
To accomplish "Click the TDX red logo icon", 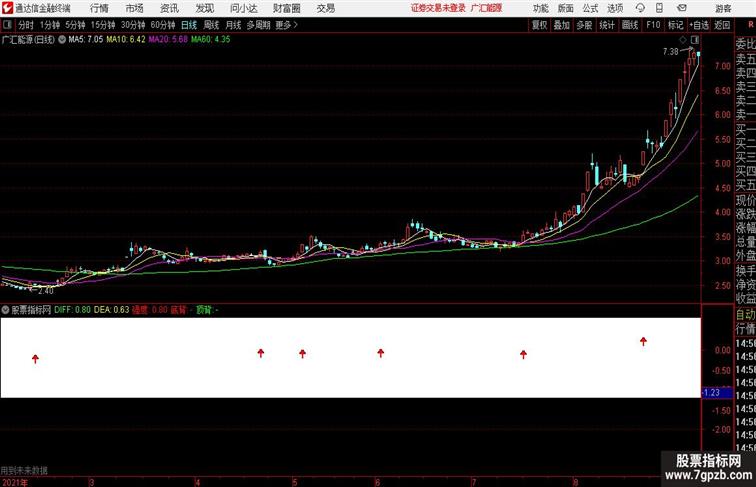I will (7, 8).
